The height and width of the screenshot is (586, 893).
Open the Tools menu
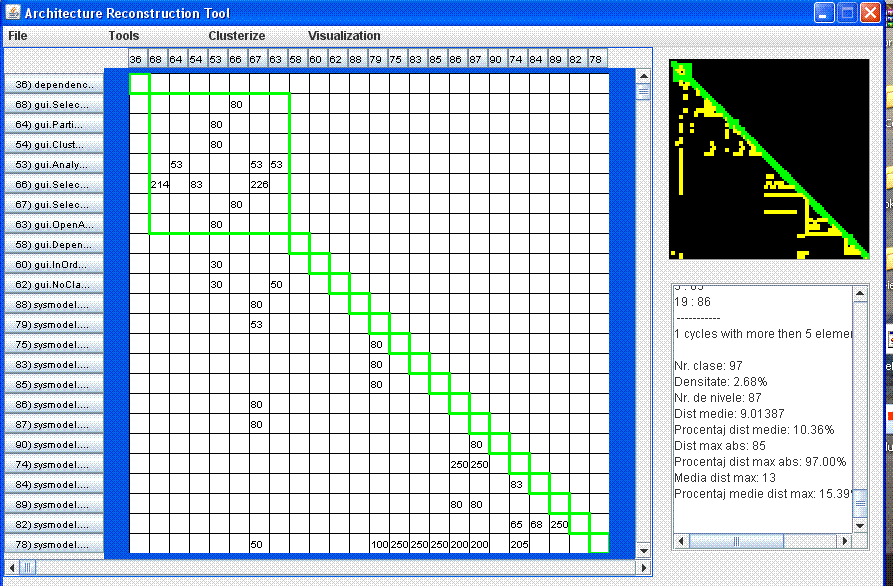tap(124, 36)
